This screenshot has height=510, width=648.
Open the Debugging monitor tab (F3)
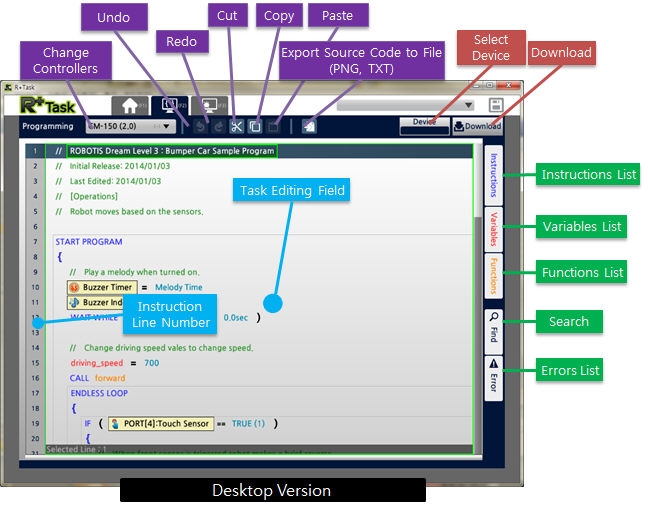click(x=210, y=106)
